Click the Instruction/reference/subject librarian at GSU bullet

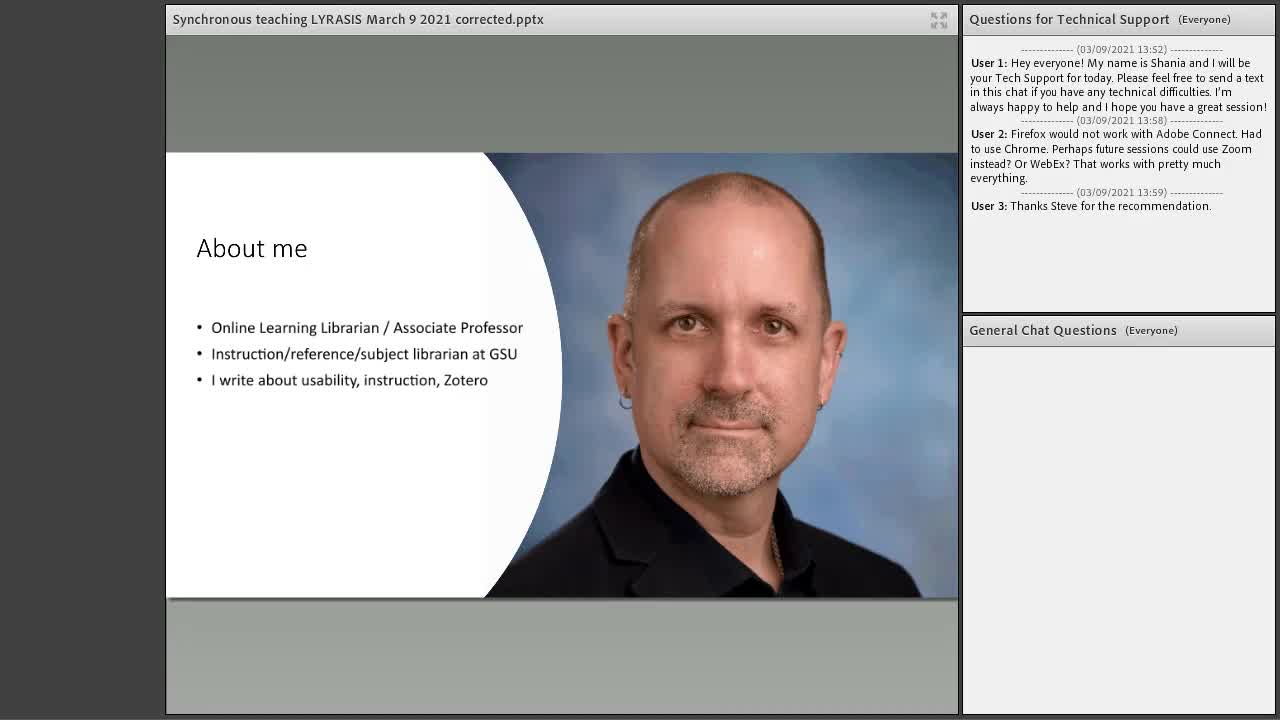point(357,354)
